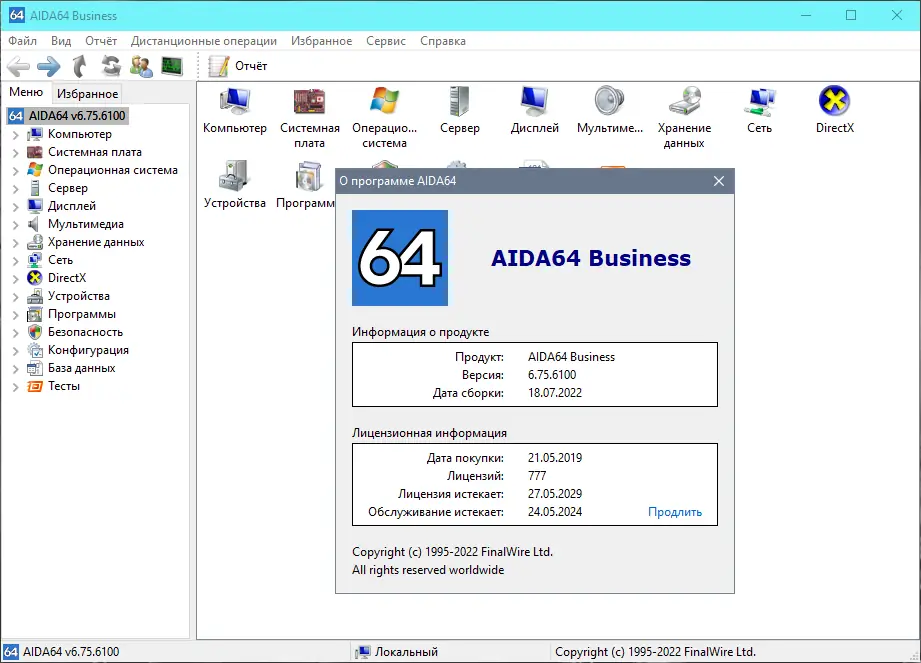Viewport: 921px width, 663px height.
Task: Select Безопасность in the sidebar tree
Action: click(85, 332)
